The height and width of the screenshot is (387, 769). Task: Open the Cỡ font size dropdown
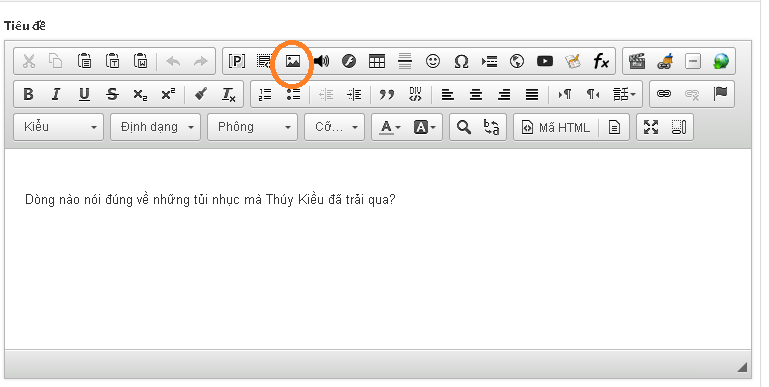[334, 127]
